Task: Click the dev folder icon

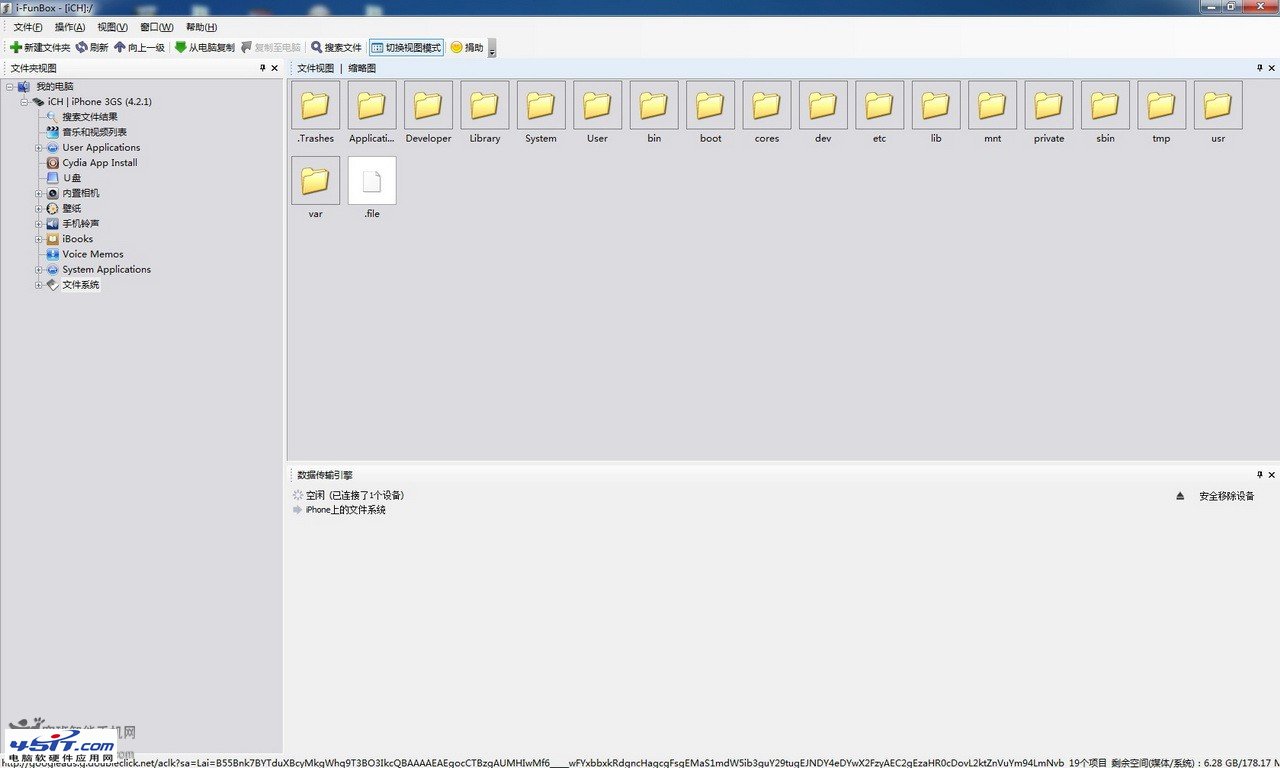Action: 823,105
